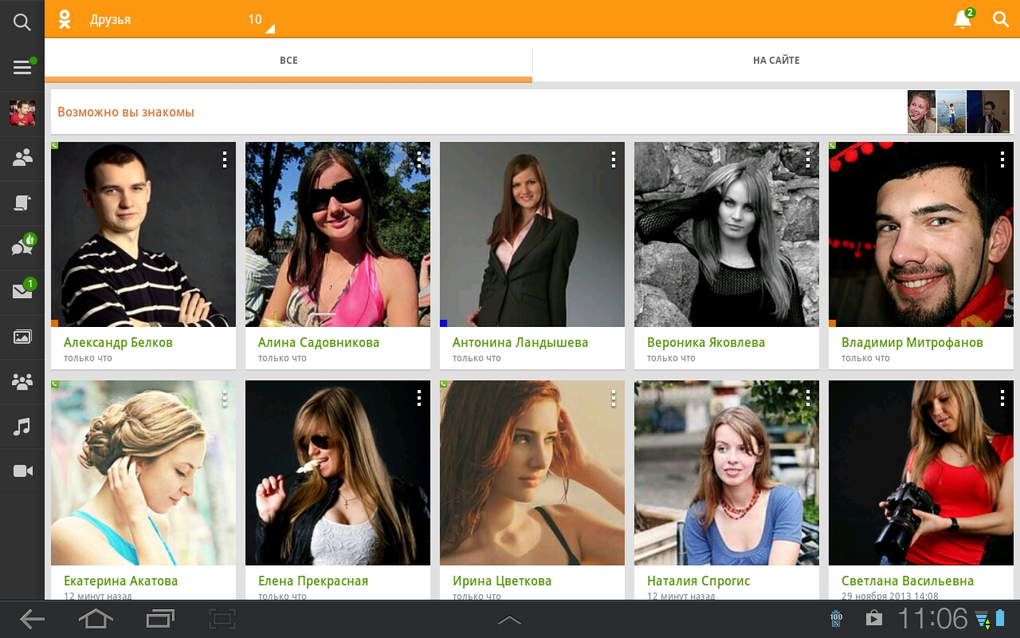Open options menu for Вероника Яковлева

coord(808,160)
